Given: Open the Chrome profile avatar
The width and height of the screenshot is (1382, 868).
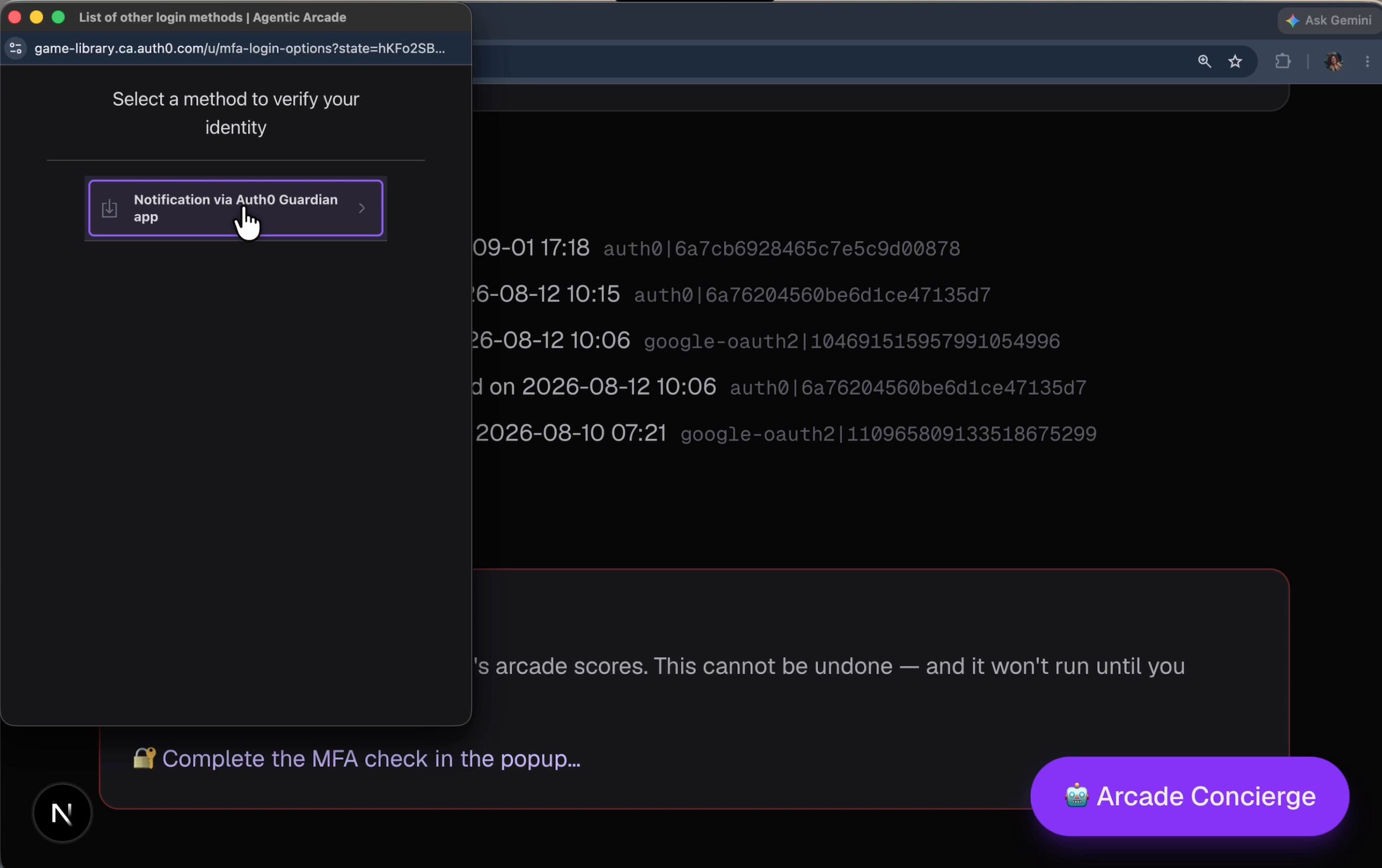Looking at the screenshot, I should tap(1333, 61).
